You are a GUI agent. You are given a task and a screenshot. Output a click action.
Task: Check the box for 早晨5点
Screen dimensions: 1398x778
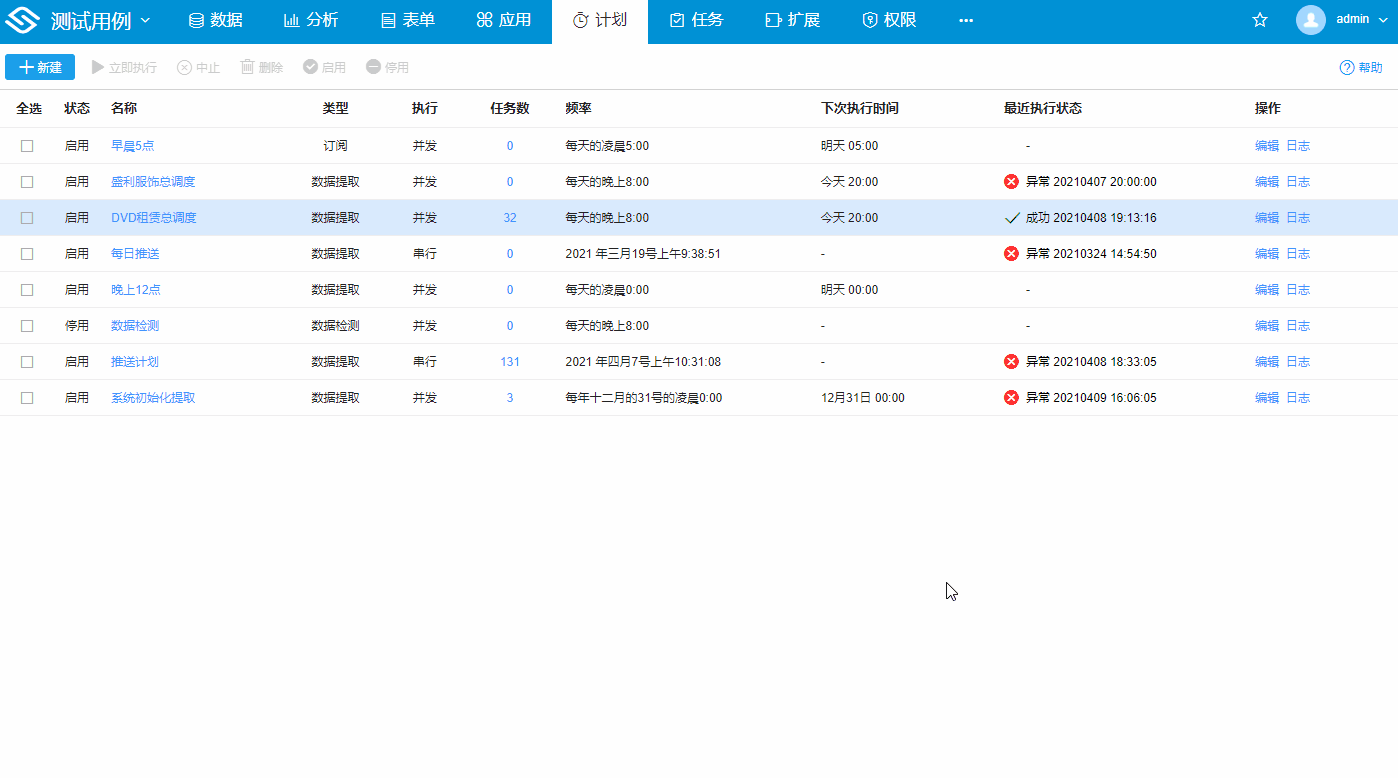coord(27,146)
